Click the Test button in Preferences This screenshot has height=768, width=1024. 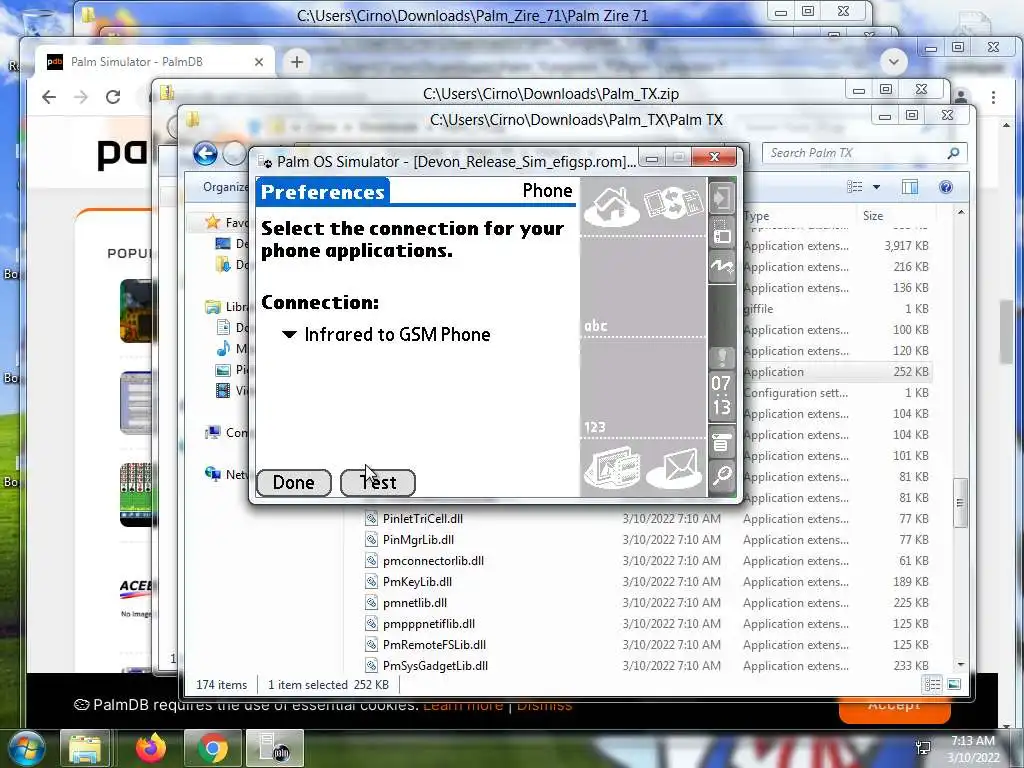pyautogui.click(x=377, y=483)
